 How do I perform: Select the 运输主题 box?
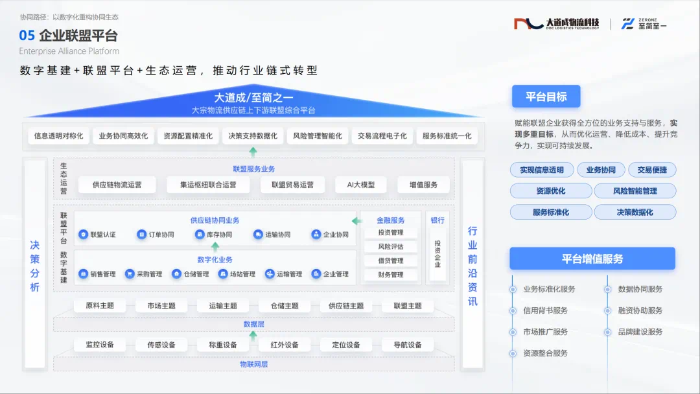(x=223, y=306)
